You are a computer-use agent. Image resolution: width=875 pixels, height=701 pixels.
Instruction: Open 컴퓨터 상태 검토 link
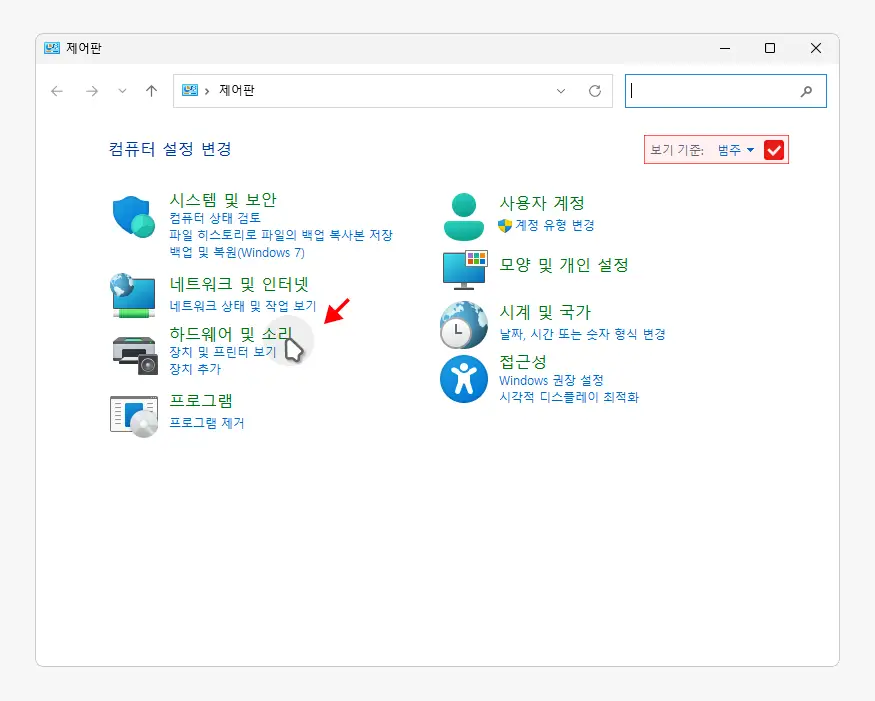215,218
